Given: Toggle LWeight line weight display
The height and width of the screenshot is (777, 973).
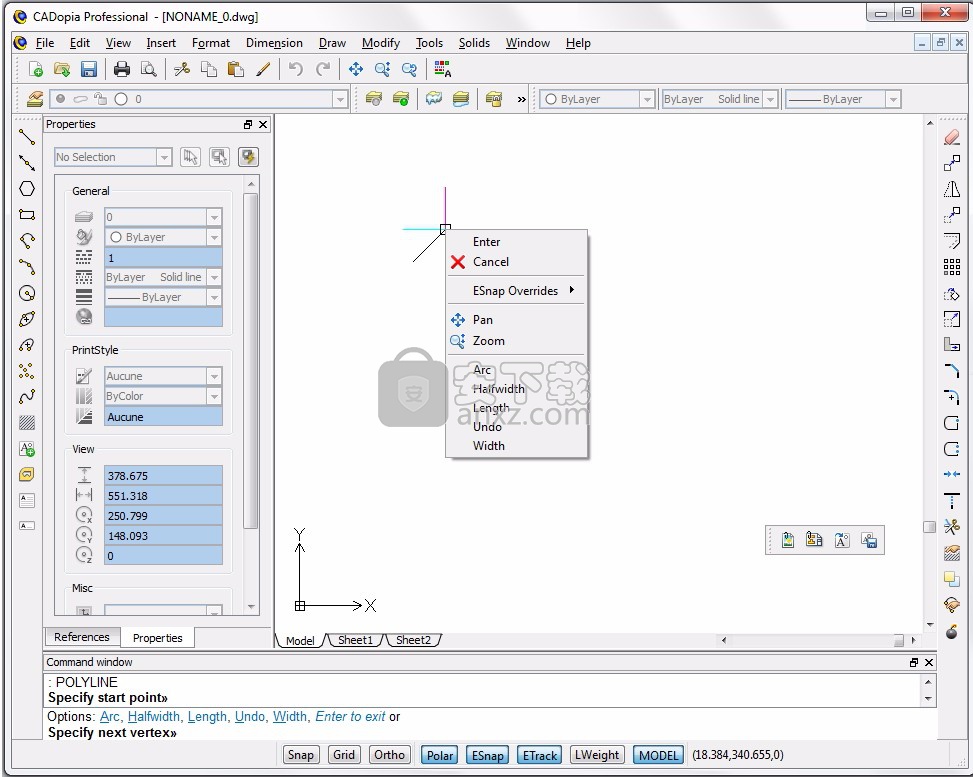Looking at the screenshot, I should tap(597, 755).
